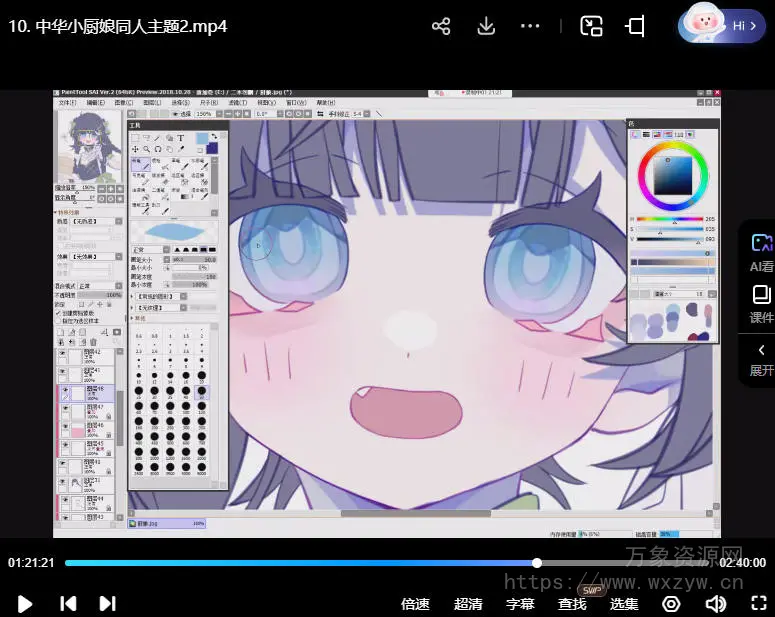Open the 超清 video quality menu
This screenshot has height=617, width=775.
click(x=468, y=603)
